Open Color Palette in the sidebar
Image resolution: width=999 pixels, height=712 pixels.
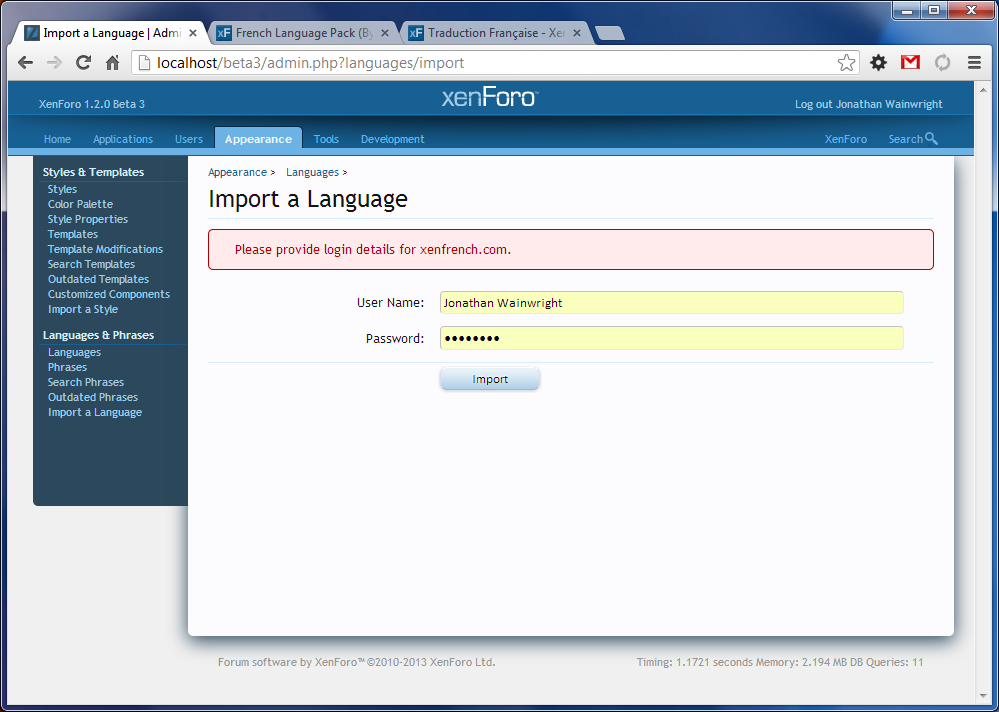[x=80, y=204]
